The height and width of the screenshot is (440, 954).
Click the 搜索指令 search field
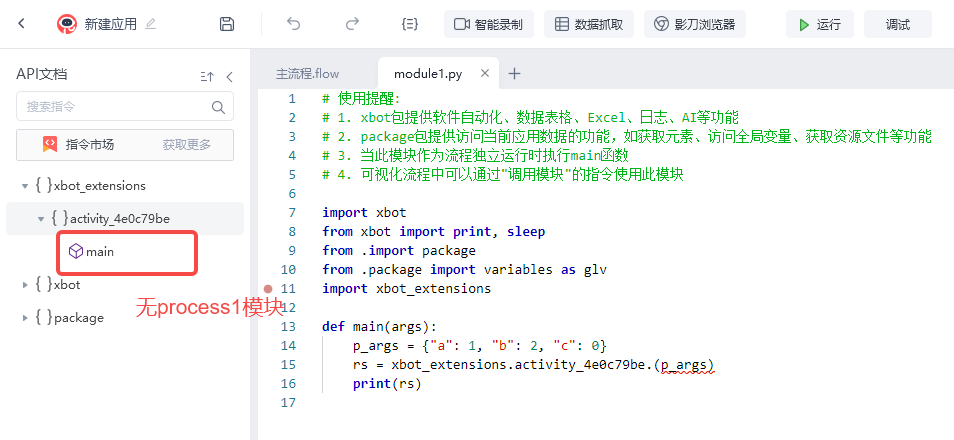[x=125, y=107]
